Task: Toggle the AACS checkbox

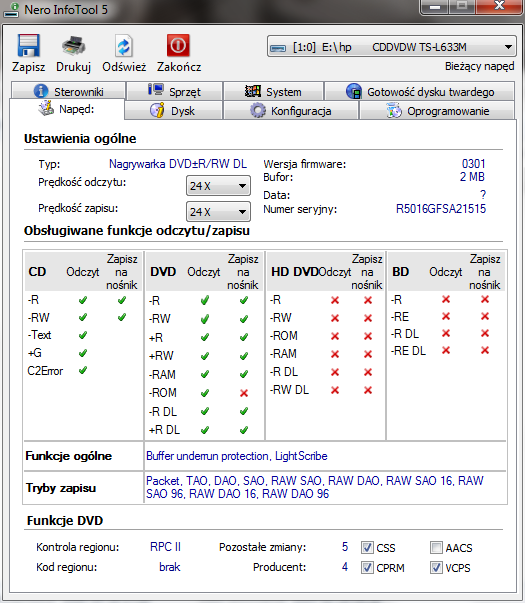Action: [x=436, y=547]
